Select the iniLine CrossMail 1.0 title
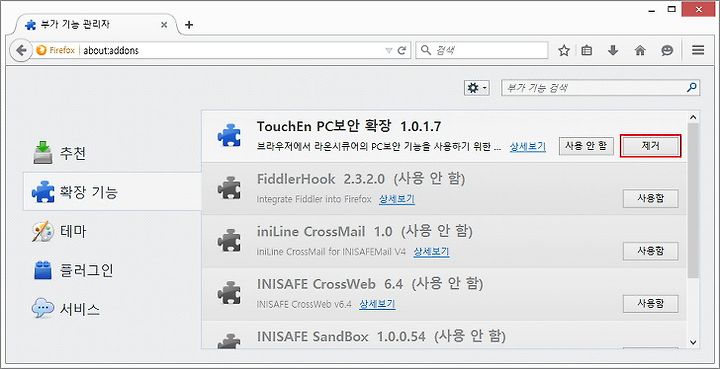The width and height of the screenshot is (720, 369). point(325,231)
